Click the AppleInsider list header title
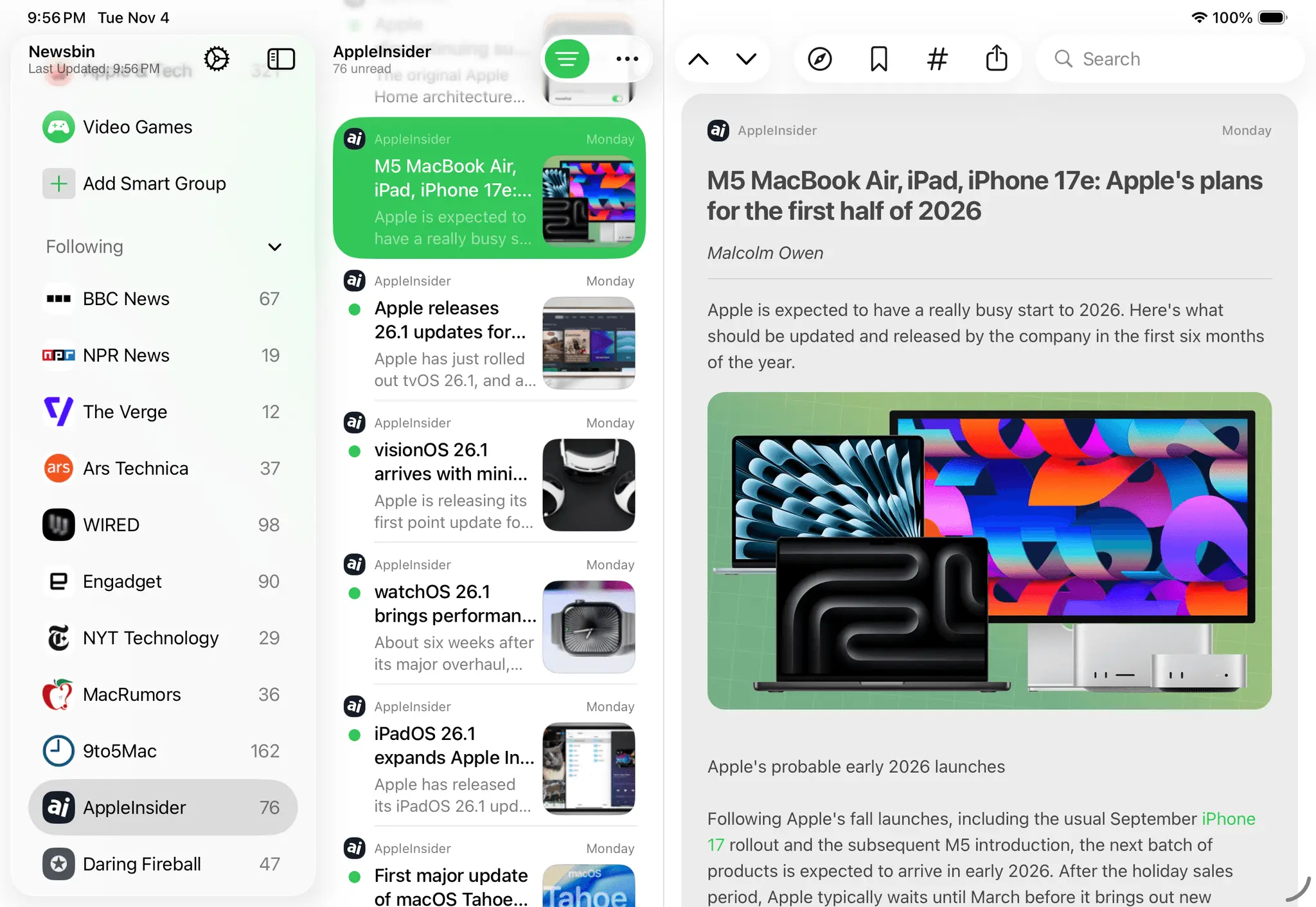The width and height of the screenshot is (1316, 907). (382, 51)
